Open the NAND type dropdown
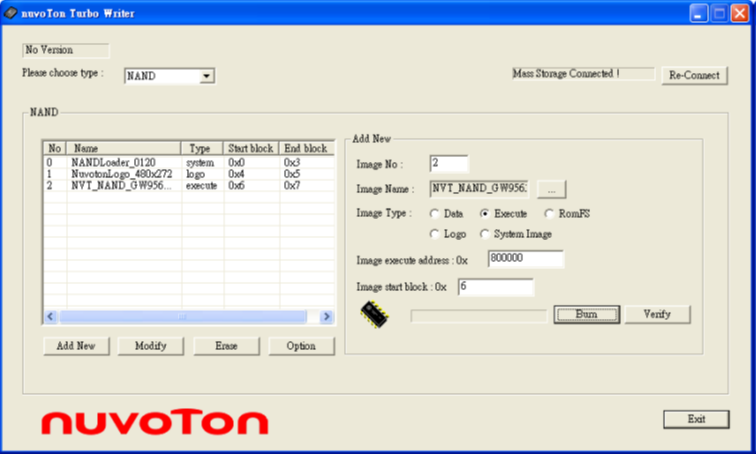The width and height of the screenshot is (756, 454). tap(207, 76)
